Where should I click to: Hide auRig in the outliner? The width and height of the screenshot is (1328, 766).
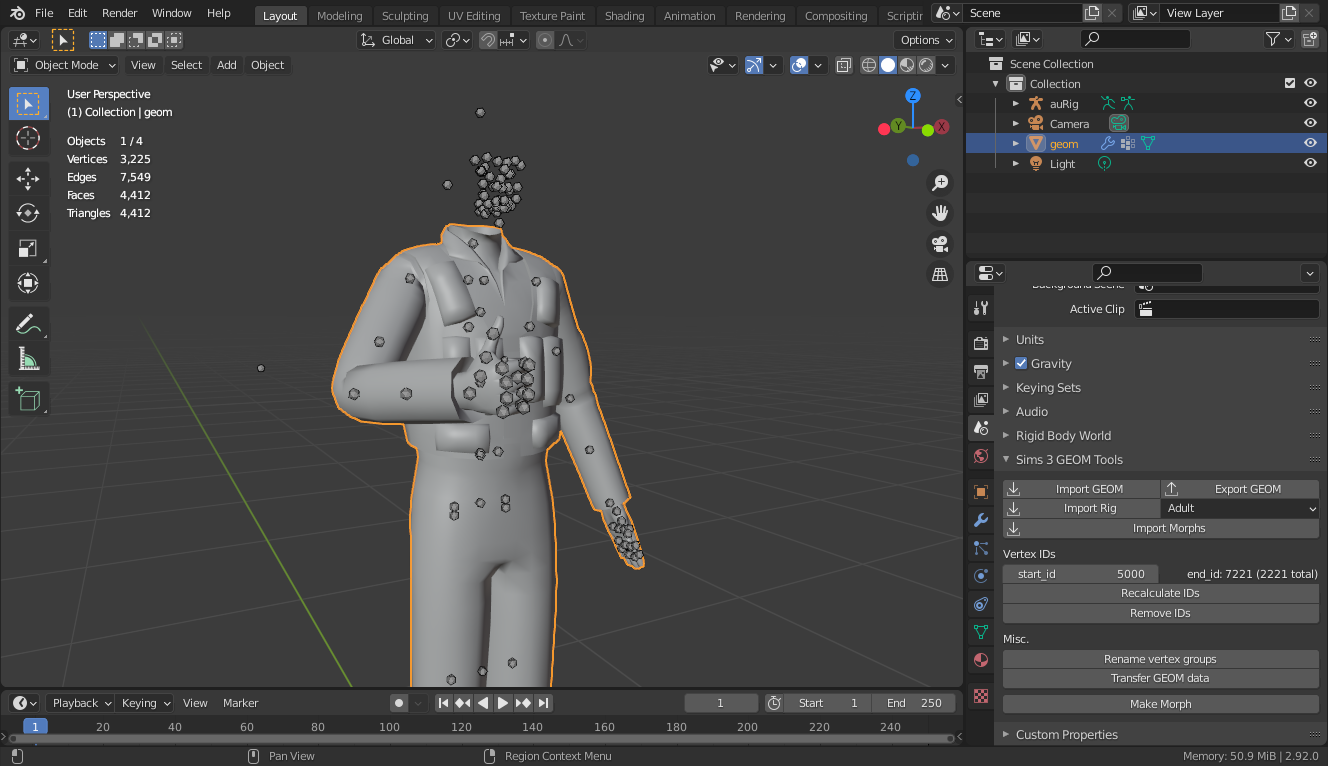click(x=1310, y=103)
